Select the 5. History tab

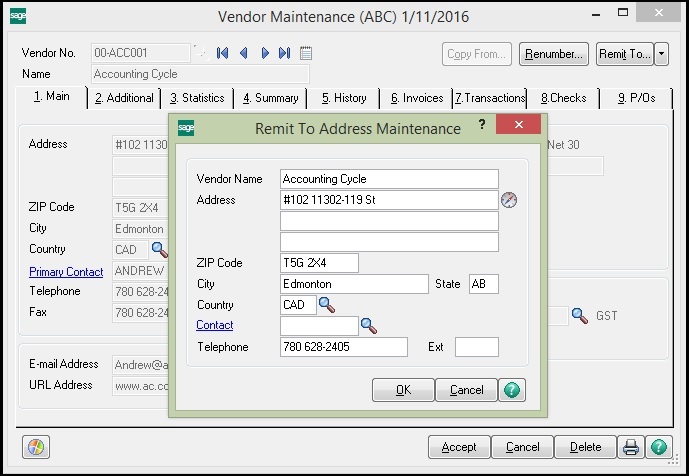(x=344, y=98)
